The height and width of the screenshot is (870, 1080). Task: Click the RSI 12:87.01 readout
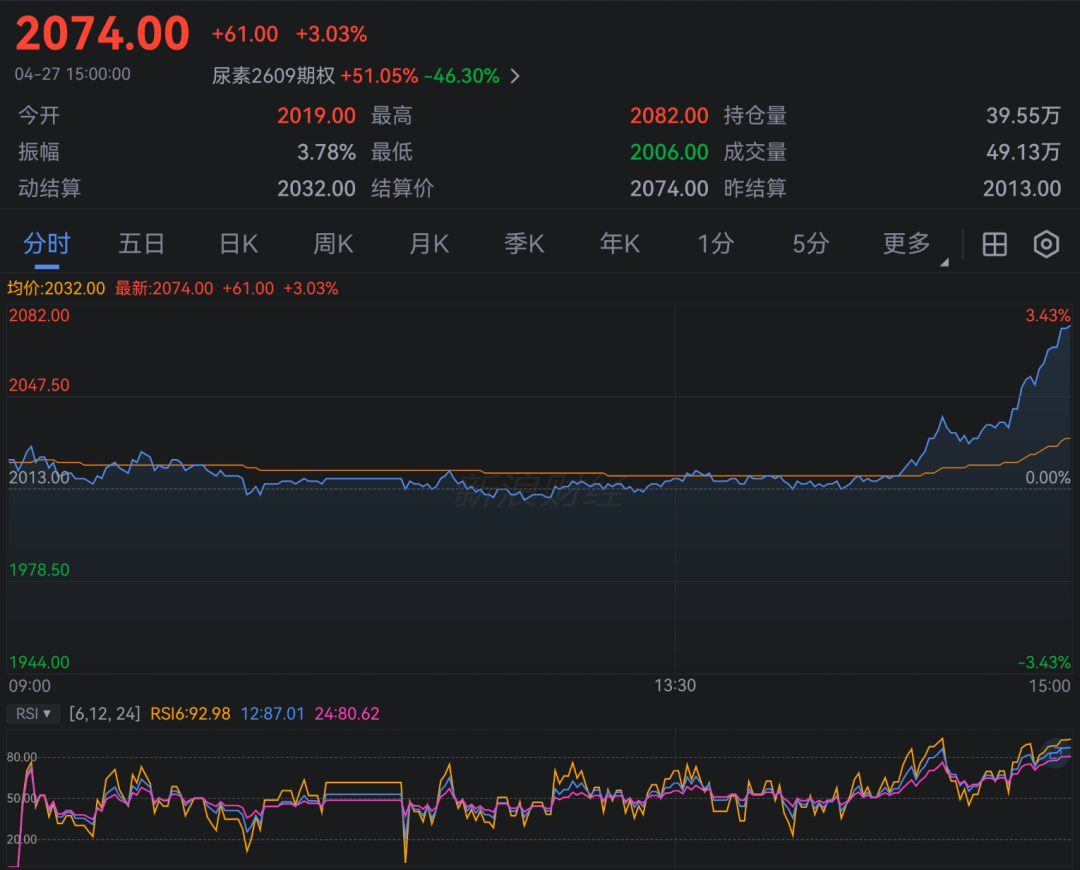pyautogui.click(x=272, y=714)
